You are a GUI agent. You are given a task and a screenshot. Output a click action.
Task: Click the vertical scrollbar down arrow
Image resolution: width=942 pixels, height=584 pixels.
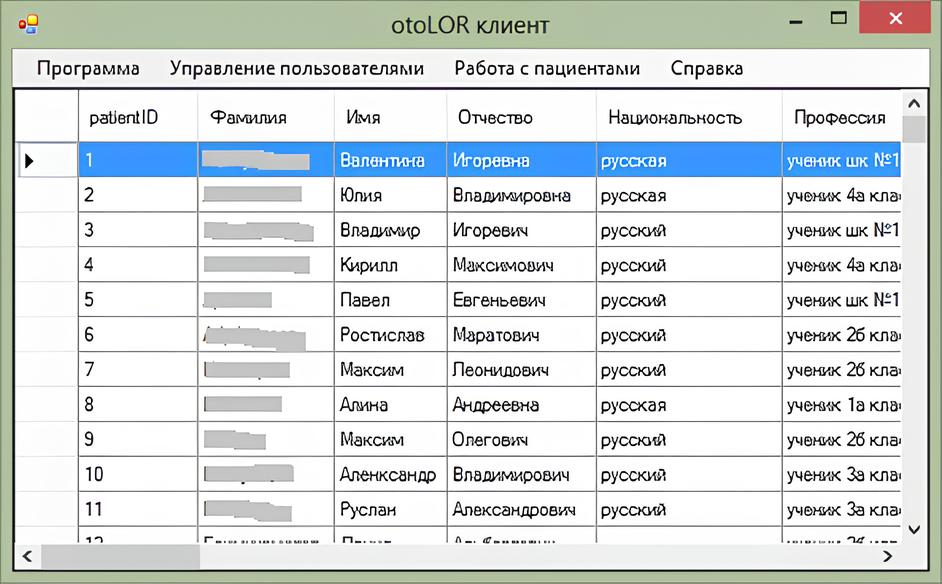(x=913, y=529)
